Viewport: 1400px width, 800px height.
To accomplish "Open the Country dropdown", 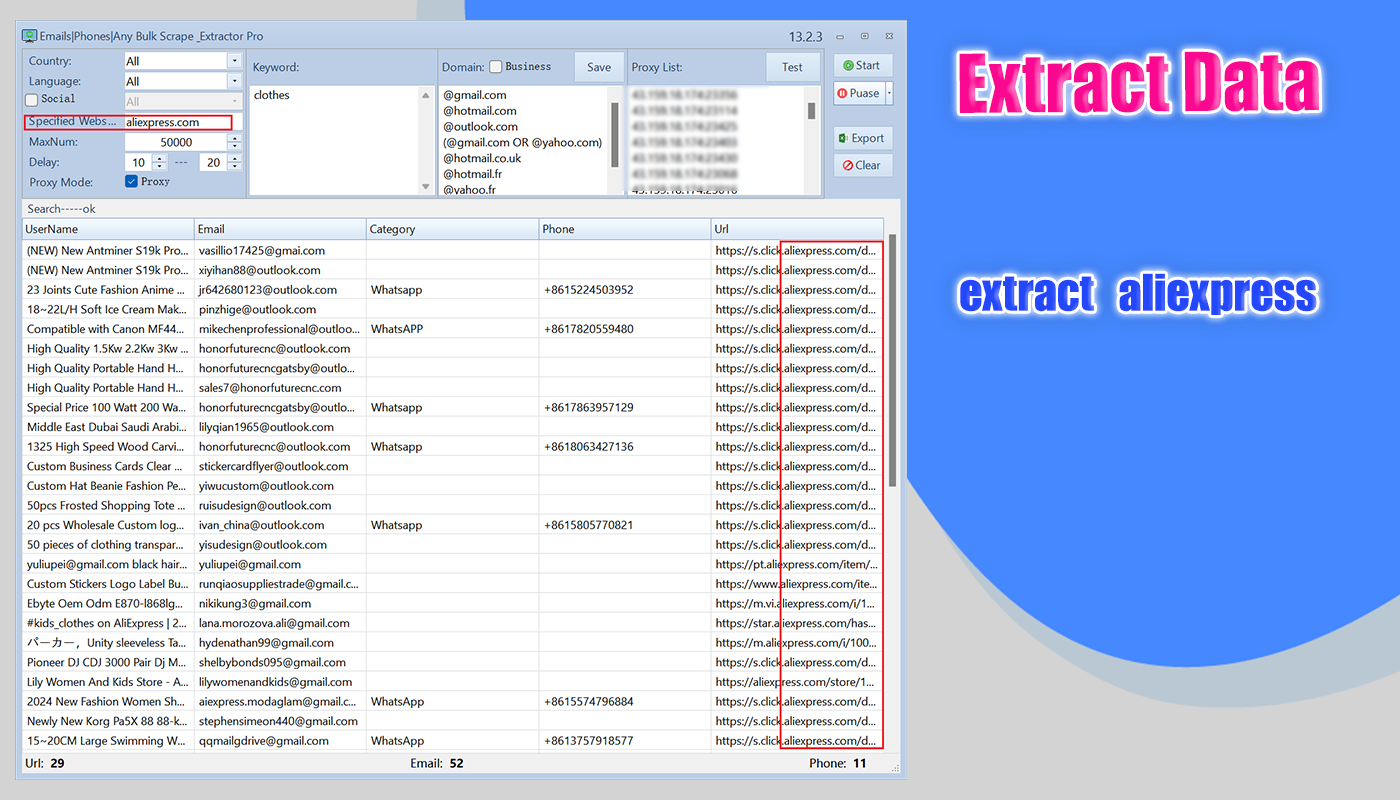I will (x=234, y=61).
